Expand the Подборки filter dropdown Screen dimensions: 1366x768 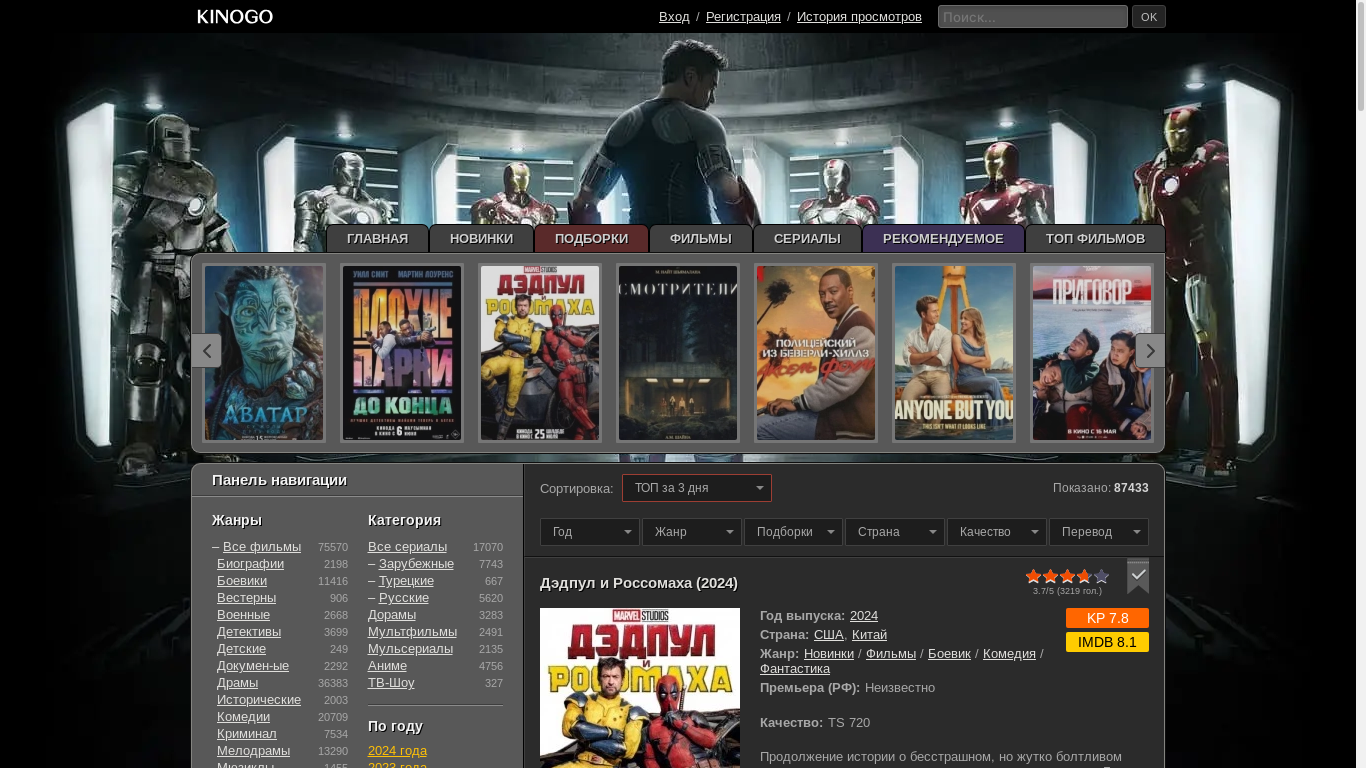[793, 532]
